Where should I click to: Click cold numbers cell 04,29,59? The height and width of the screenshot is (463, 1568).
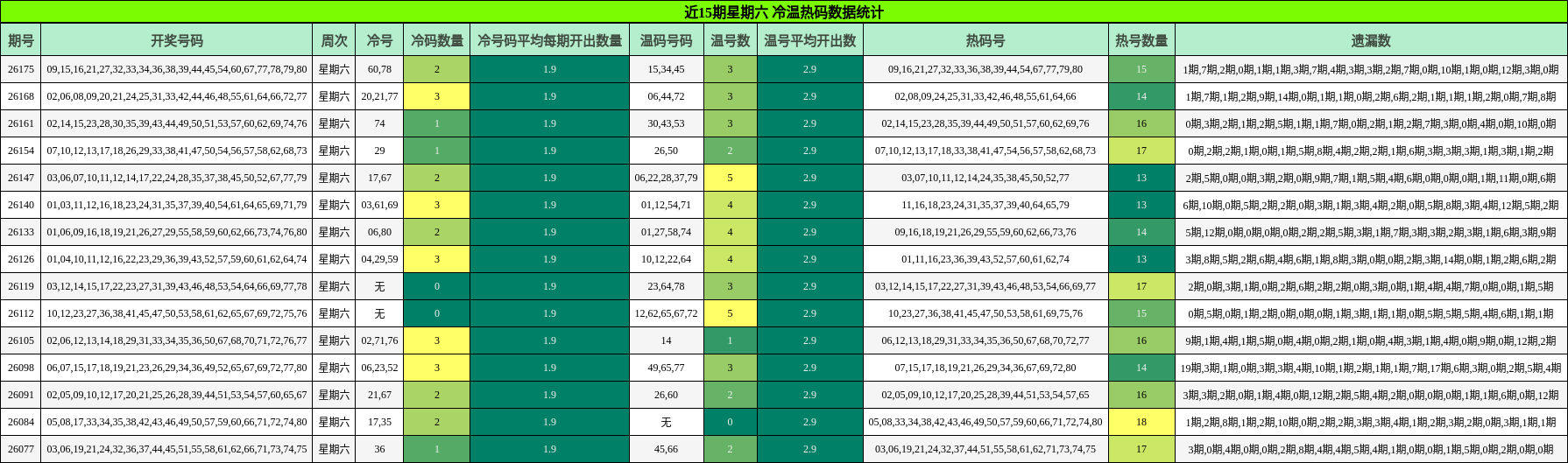[x=379, y=259]
